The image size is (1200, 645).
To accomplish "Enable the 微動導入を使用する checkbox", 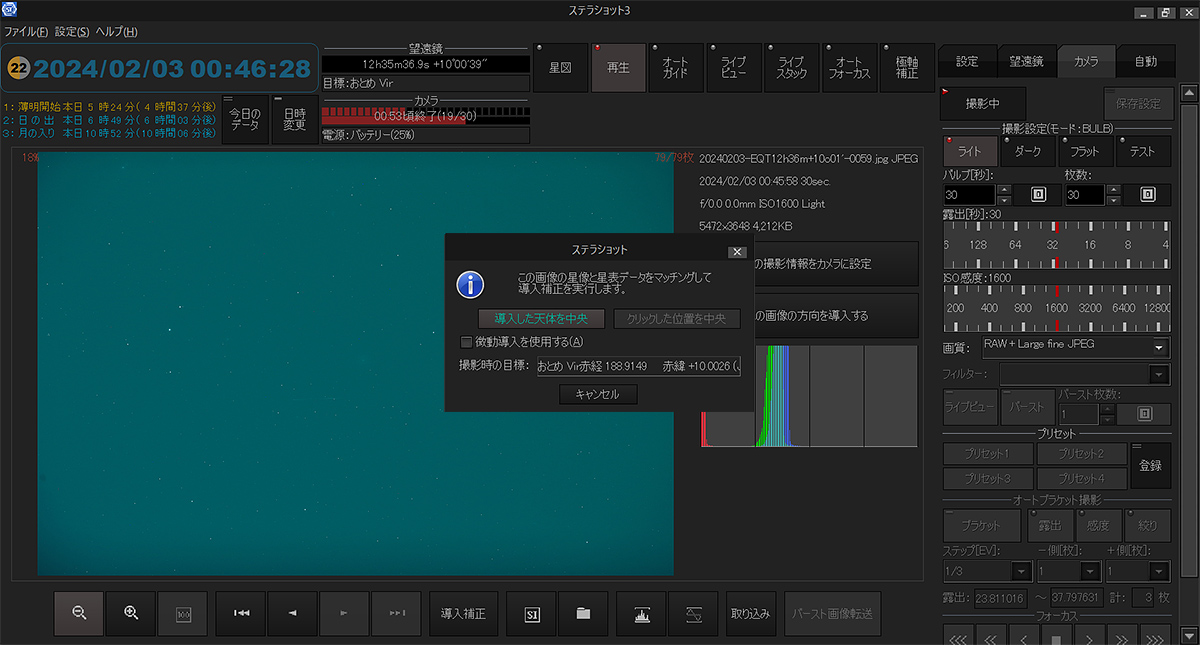I will click(467, 342).
